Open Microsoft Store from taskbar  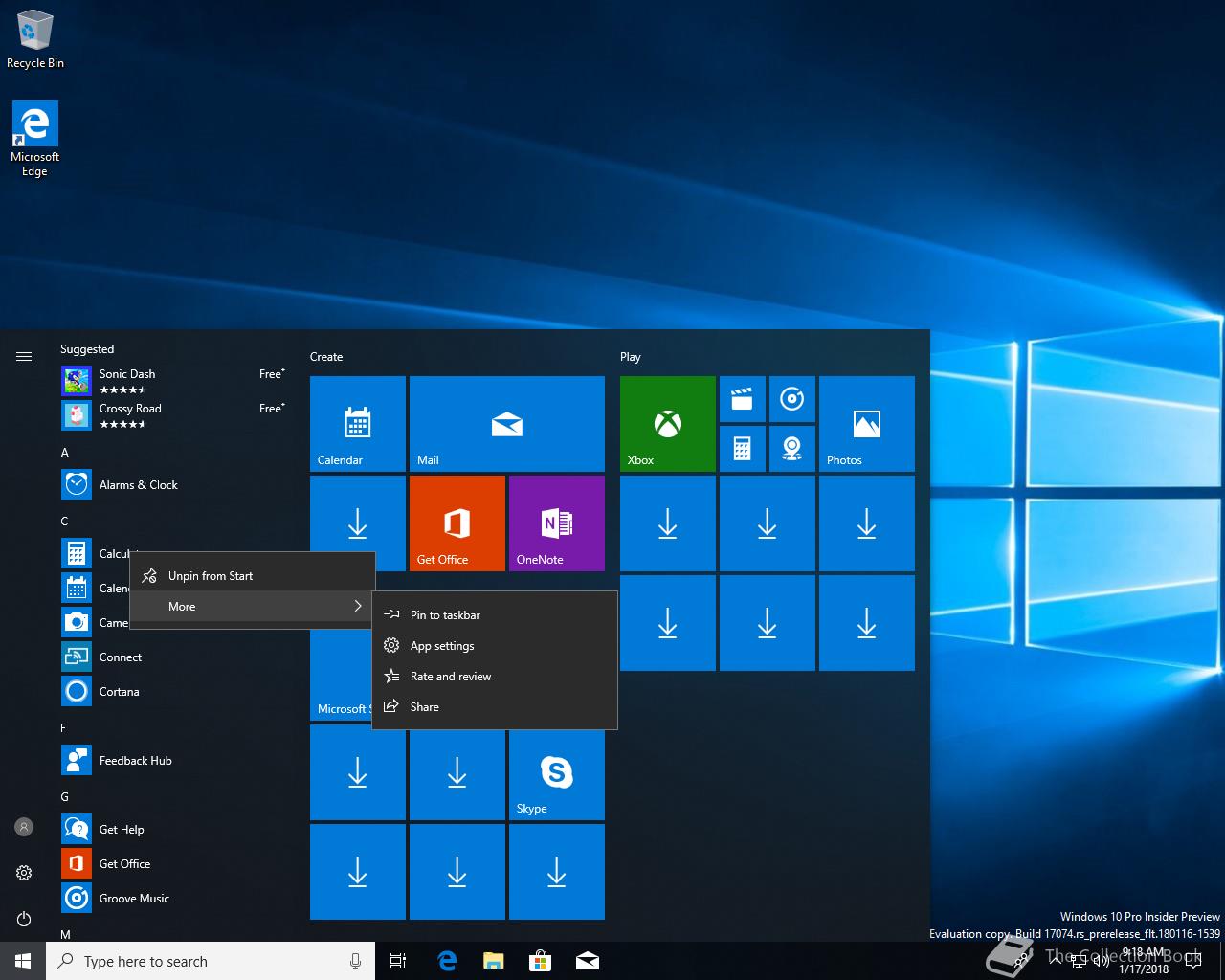(540, 961)
